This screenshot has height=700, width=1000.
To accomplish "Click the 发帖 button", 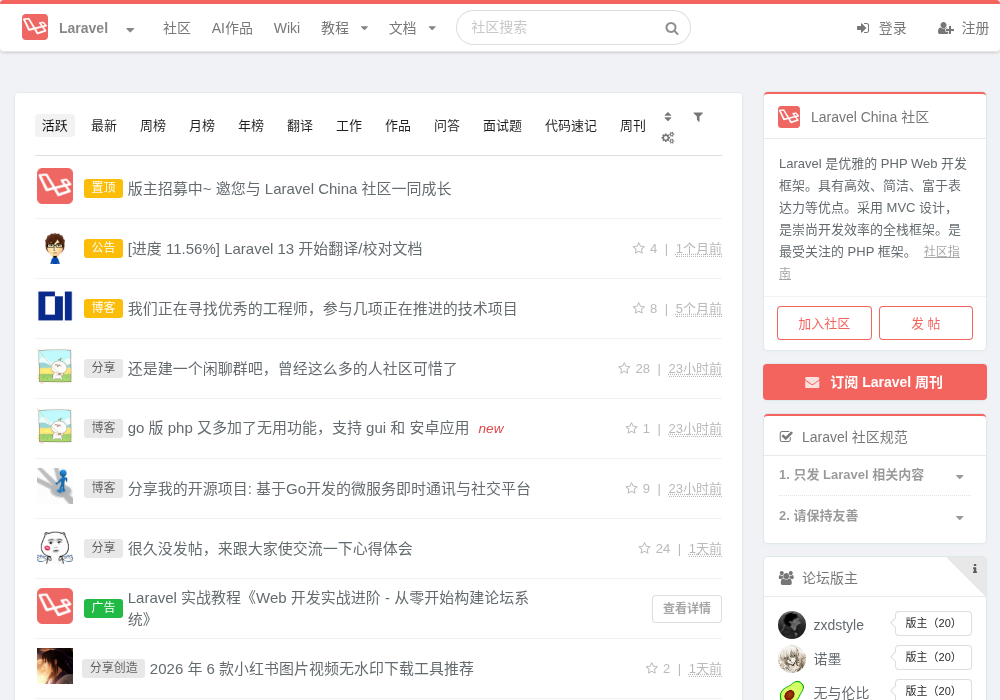I will click(x=925, y=323).
